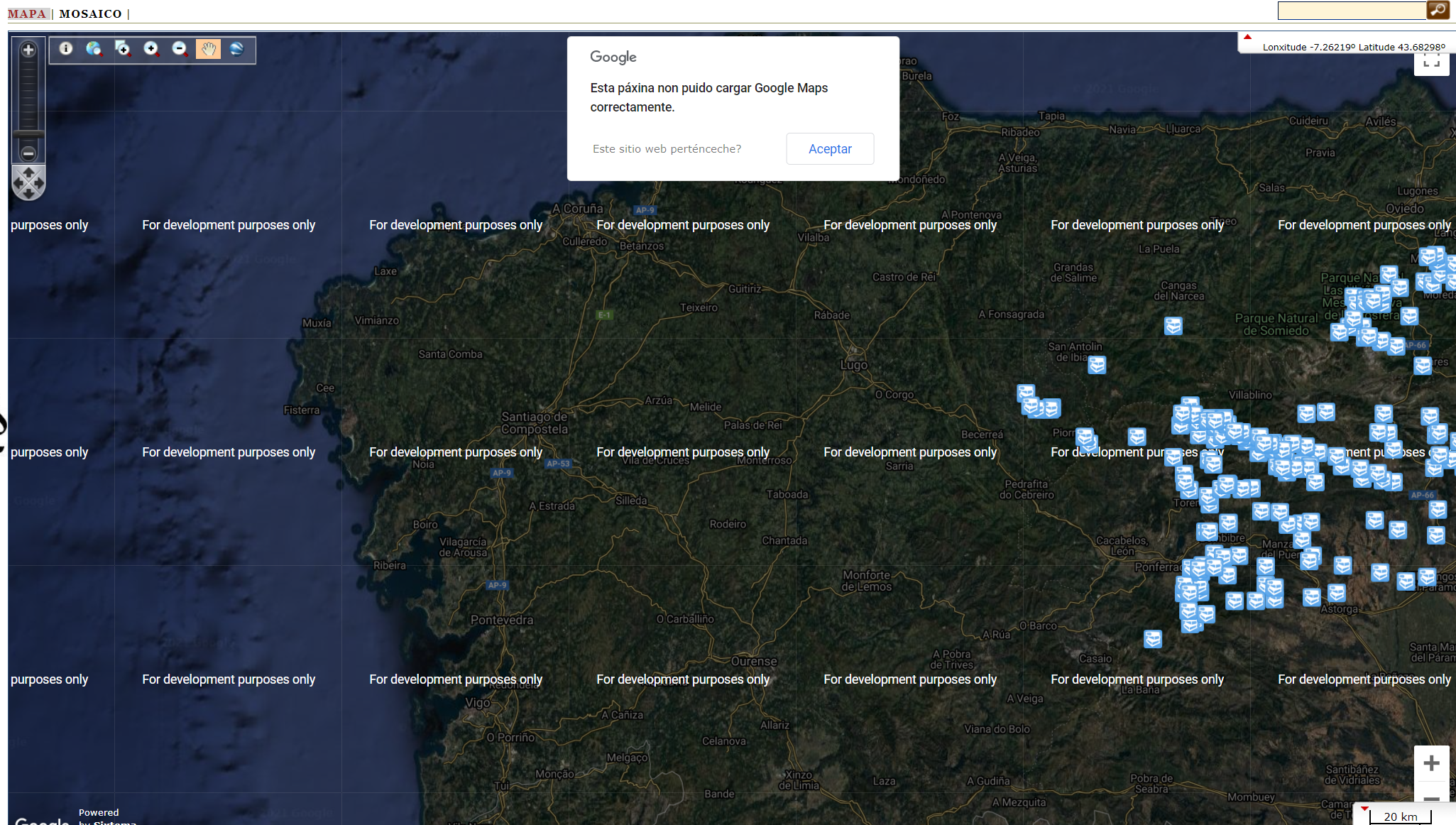Click plus atop the zoom slider
This screenshot has height=825, width=1456.
[x=28, y=50]
